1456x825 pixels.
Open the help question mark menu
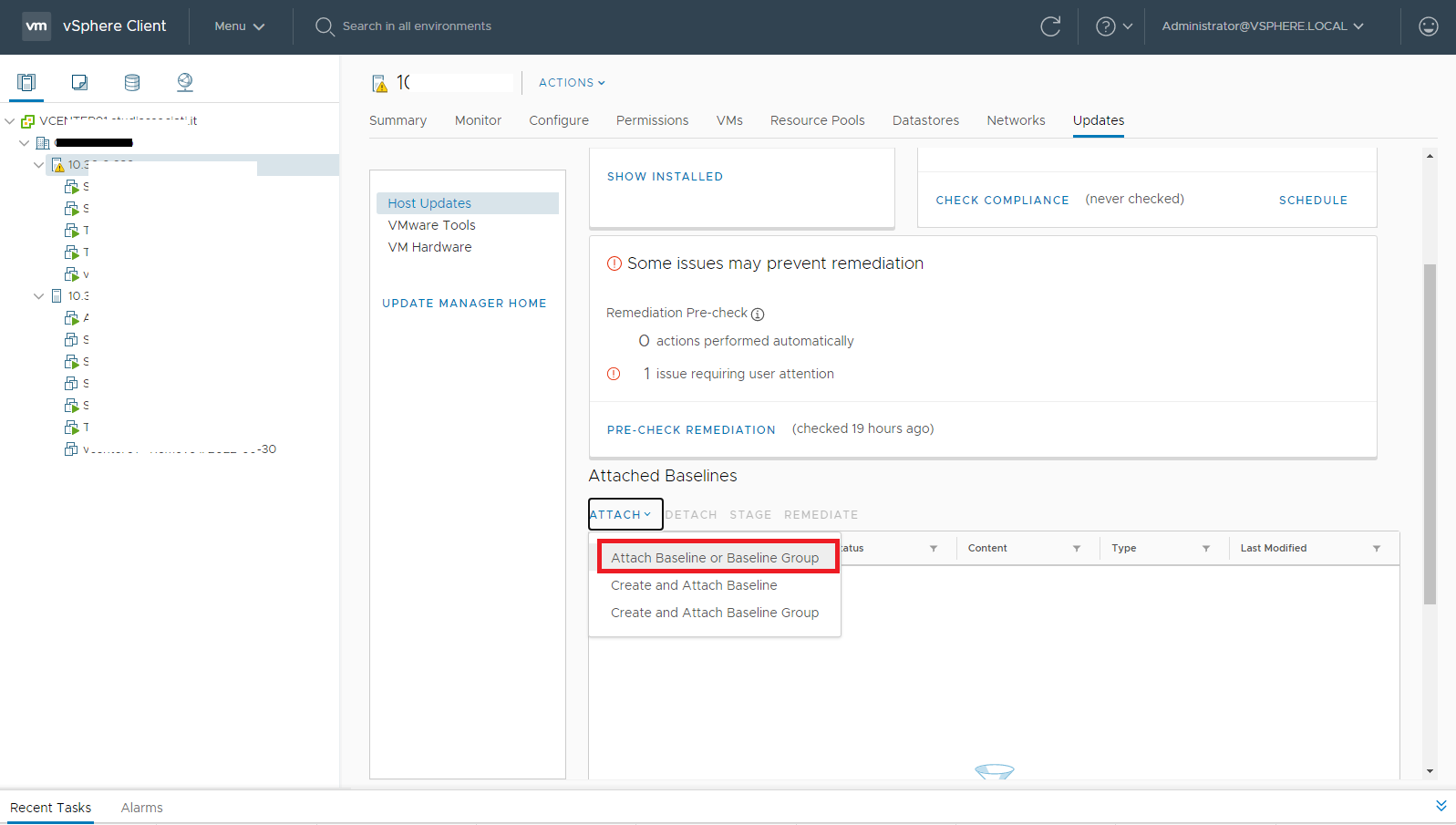click(1114, 26)
